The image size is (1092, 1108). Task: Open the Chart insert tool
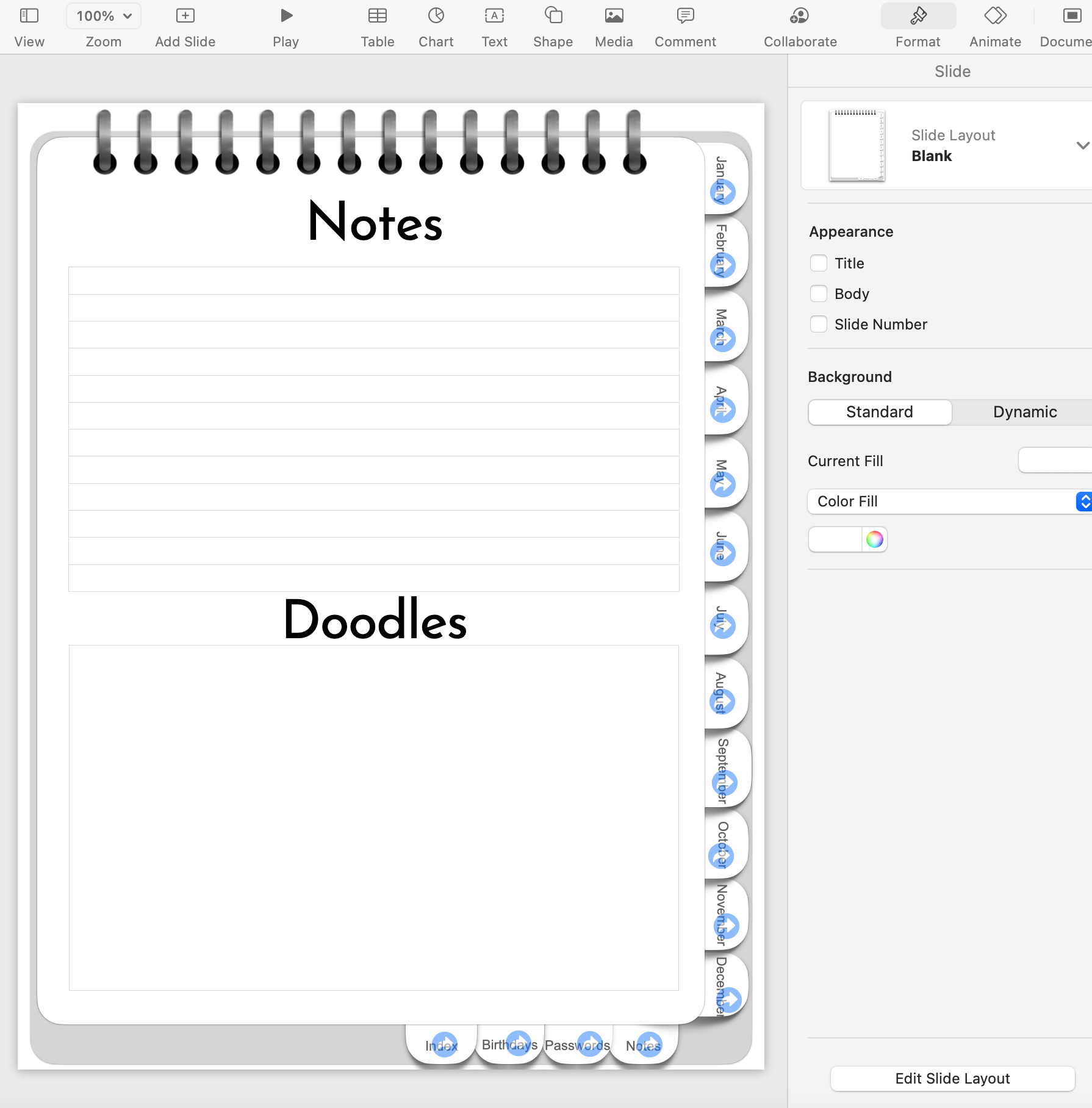pyautogui.click(x=436, y=16)
